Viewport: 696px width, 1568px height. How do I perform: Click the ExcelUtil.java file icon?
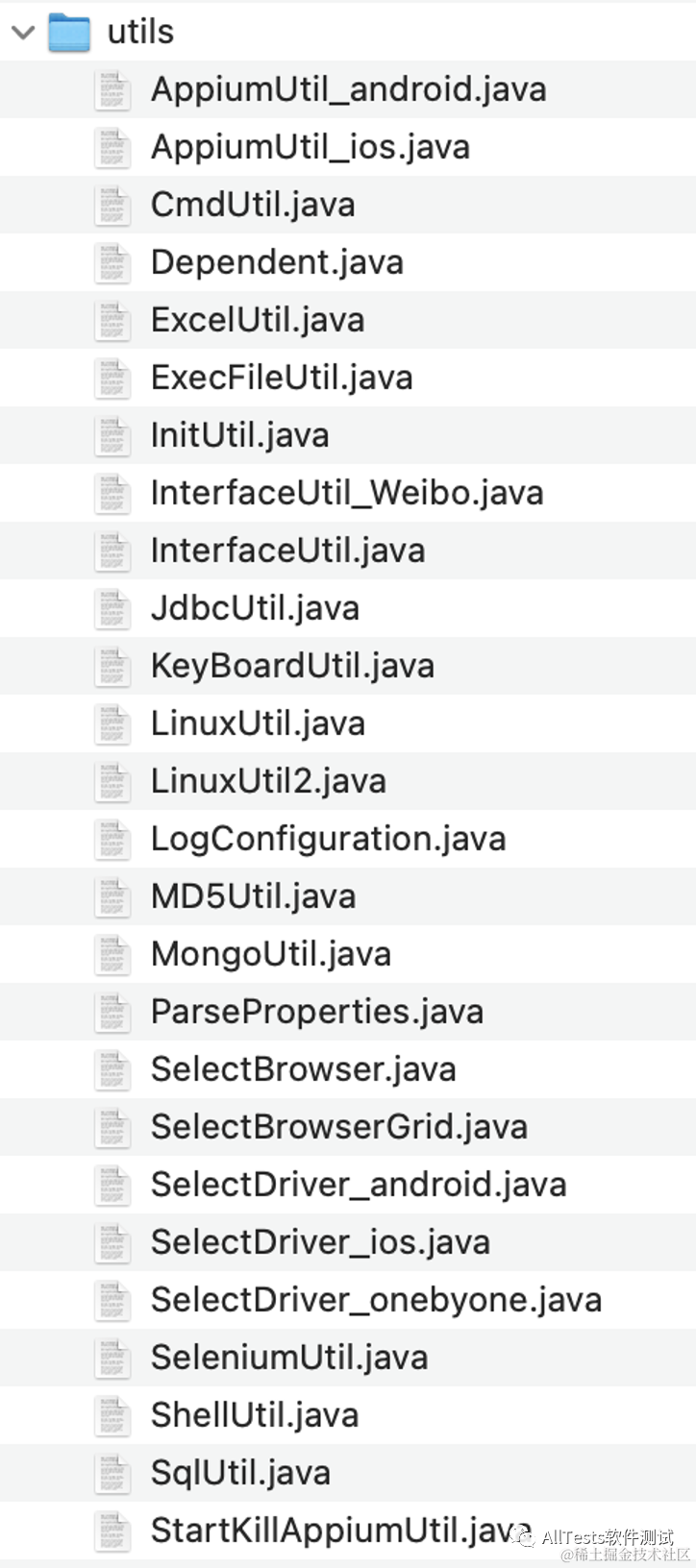pos(112,321)
